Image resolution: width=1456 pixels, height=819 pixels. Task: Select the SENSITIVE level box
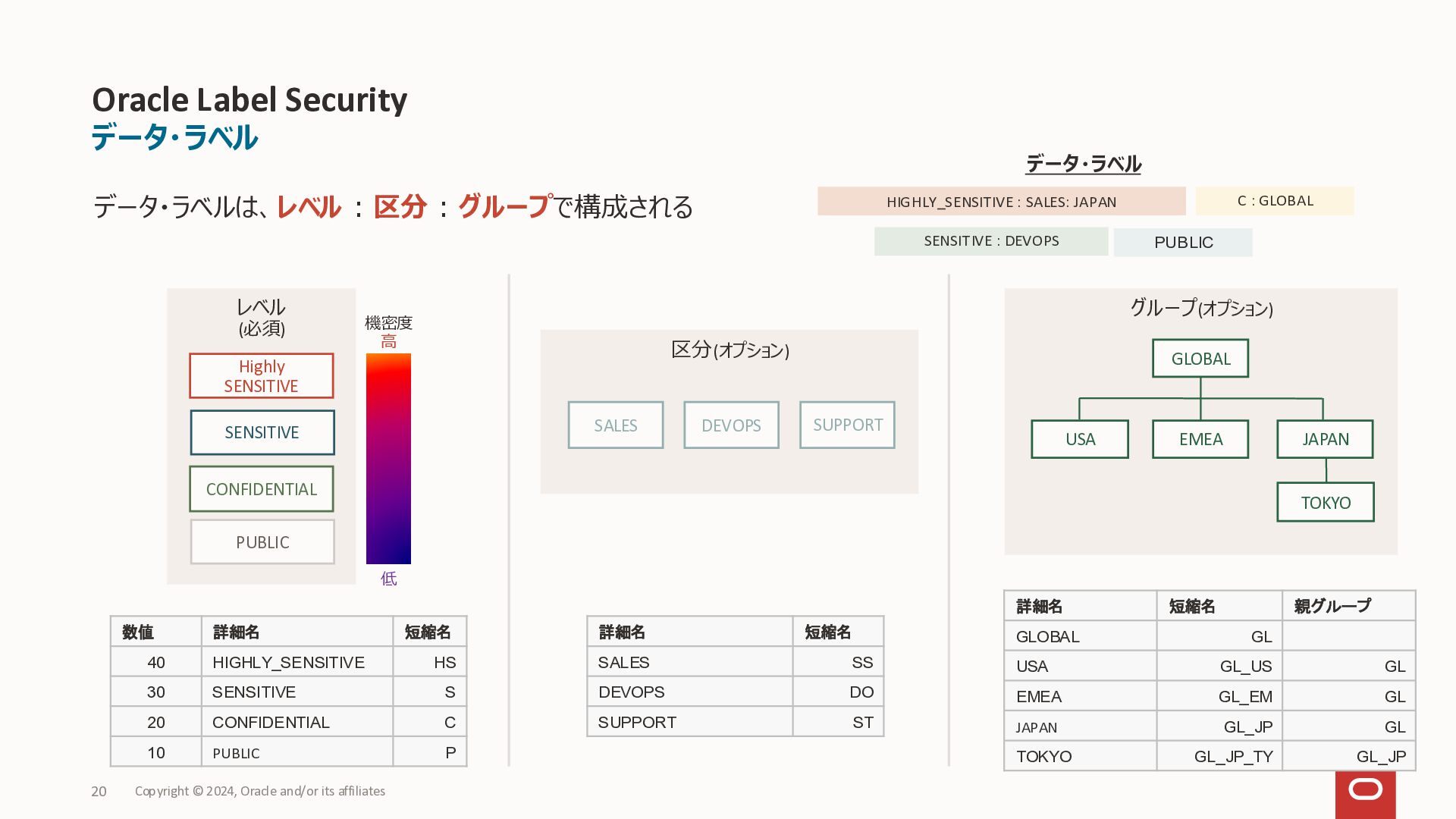[262, 432]
